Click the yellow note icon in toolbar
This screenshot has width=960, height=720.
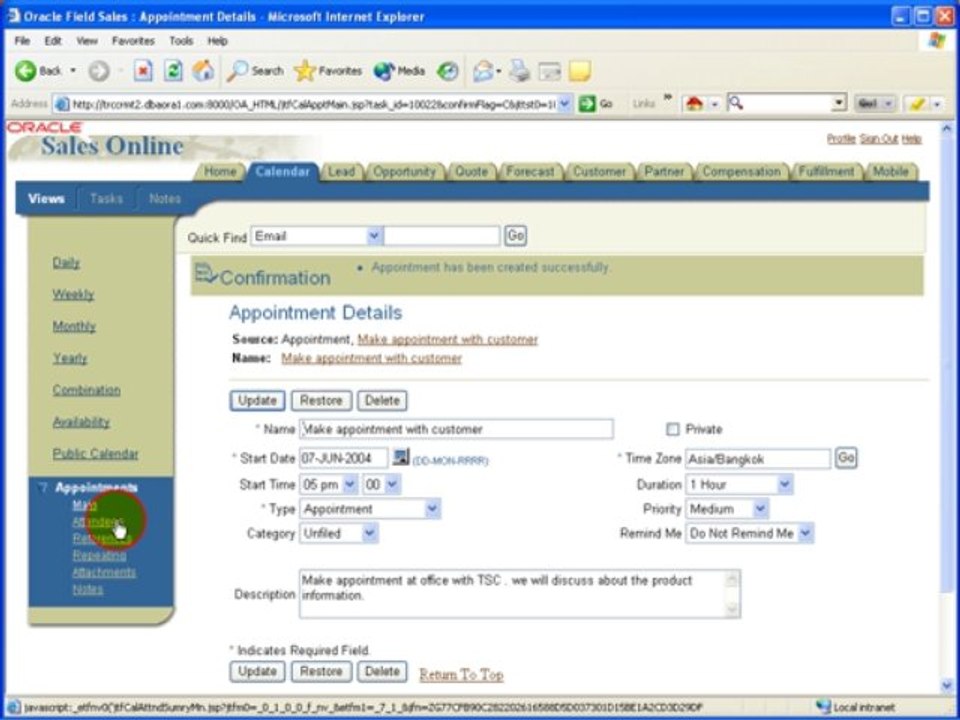click(579, 71)
